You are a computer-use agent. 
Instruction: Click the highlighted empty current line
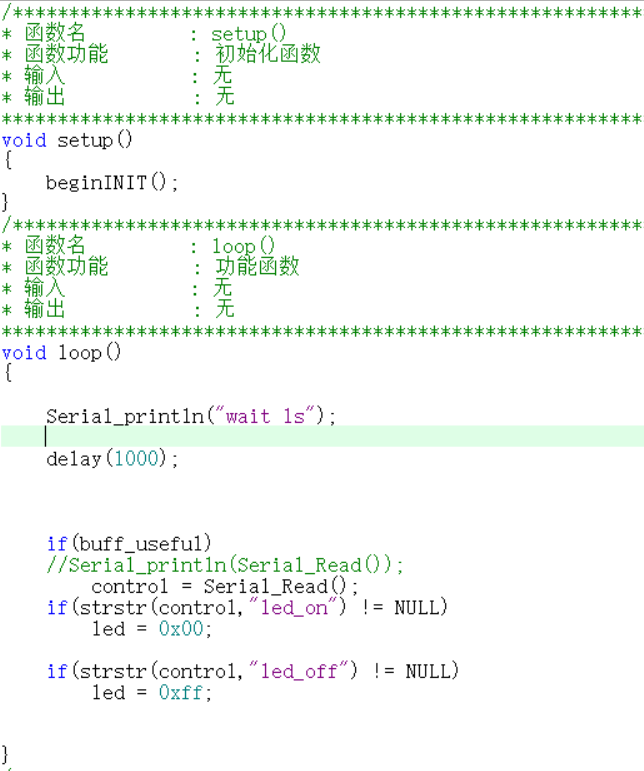pos(322,437)
